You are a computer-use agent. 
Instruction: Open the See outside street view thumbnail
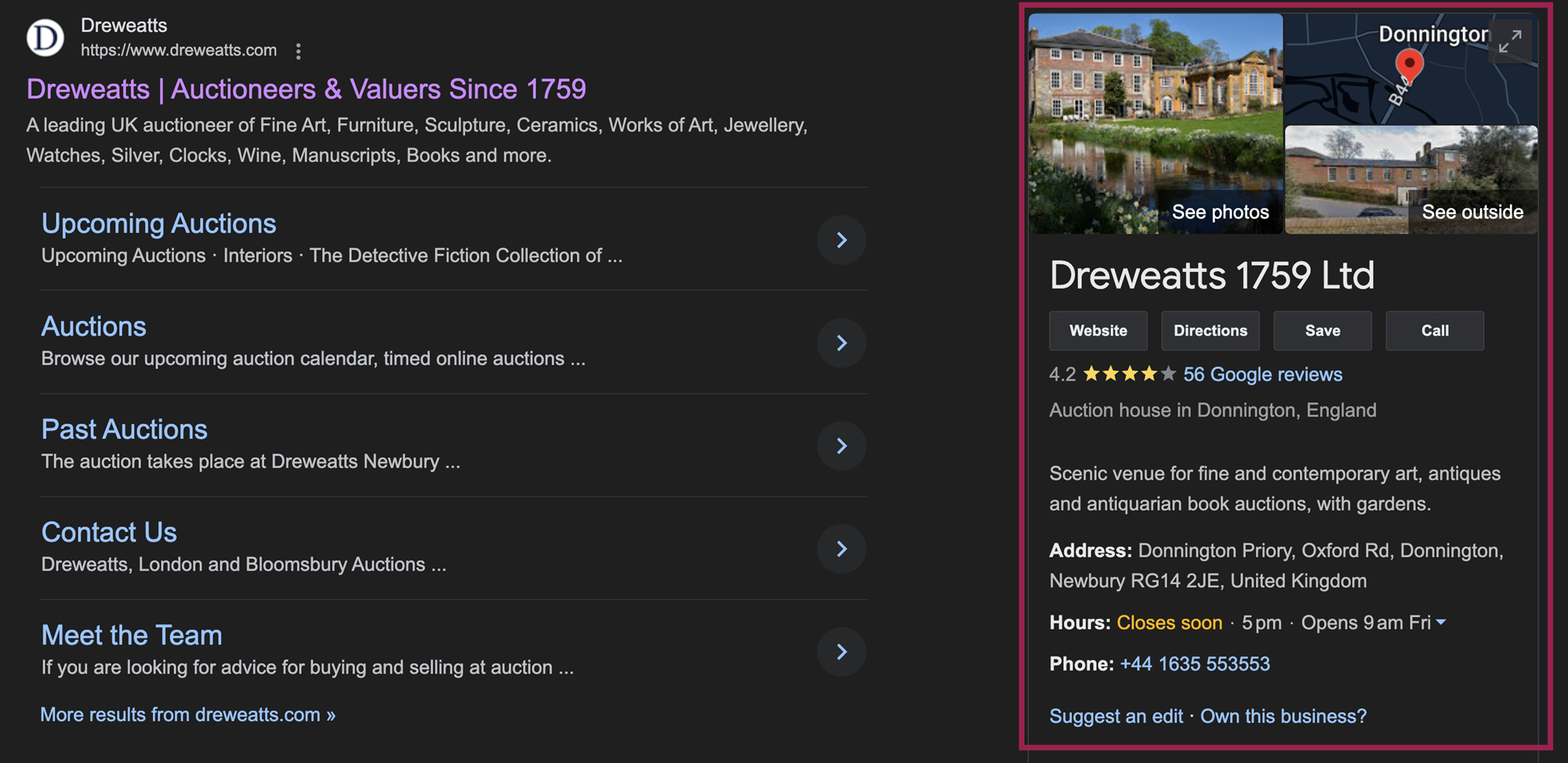(1411, 180)
